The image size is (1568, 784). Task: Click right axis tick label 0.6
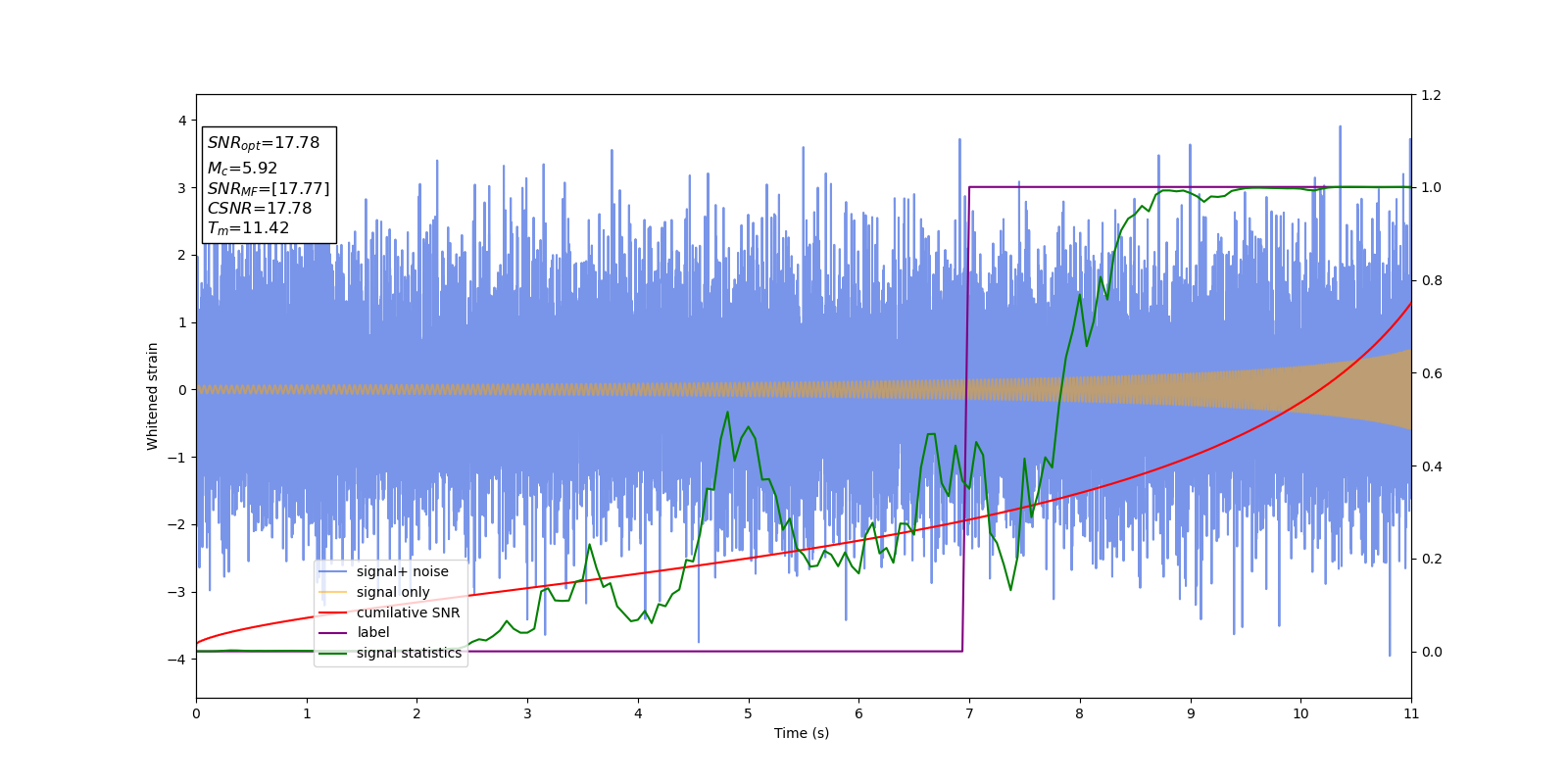tap(1431, 373)
